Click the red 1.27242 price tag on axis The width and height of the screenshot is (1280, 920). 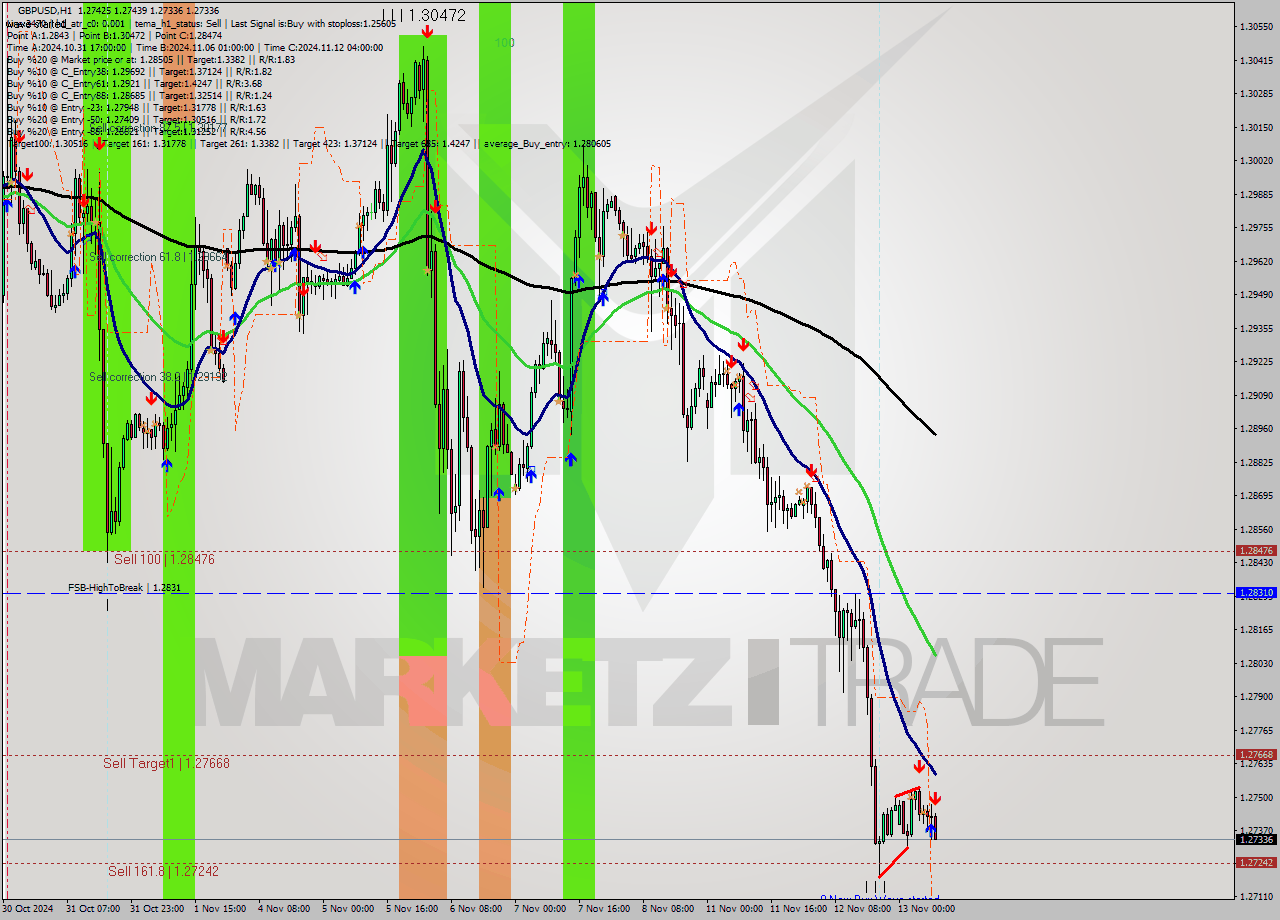click(x=1256, y=862)
